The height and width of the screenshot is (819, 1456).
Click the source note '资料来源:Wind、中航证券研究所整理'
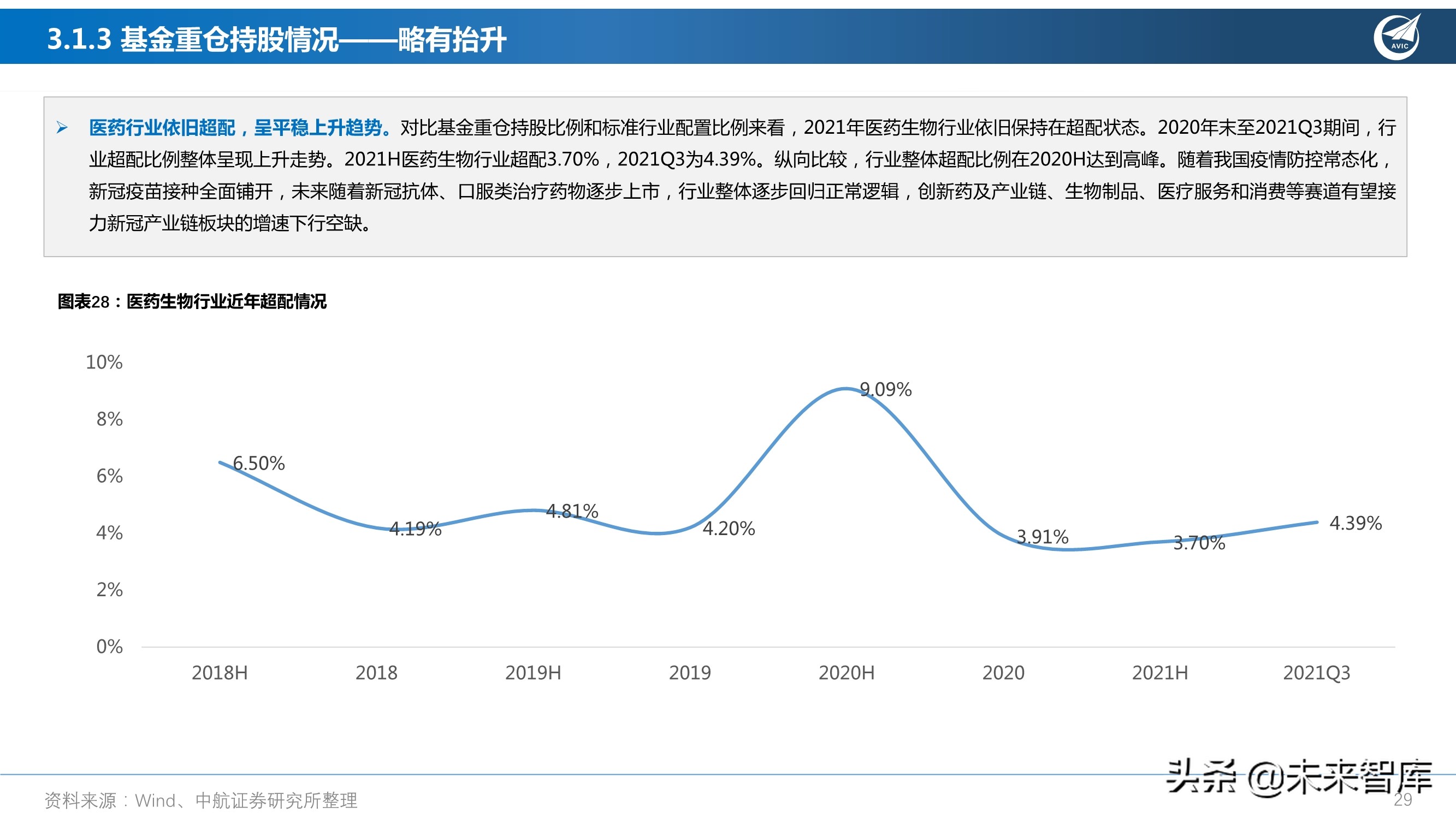click(x=201, y=801)
